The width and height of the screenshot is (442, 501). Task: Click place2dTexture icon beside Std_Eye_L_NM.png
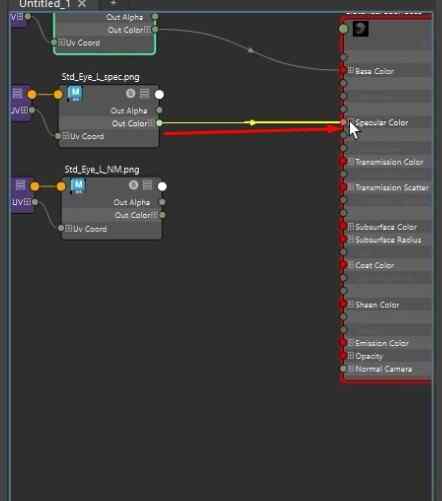pyautogui.click(x=20, y=185)
